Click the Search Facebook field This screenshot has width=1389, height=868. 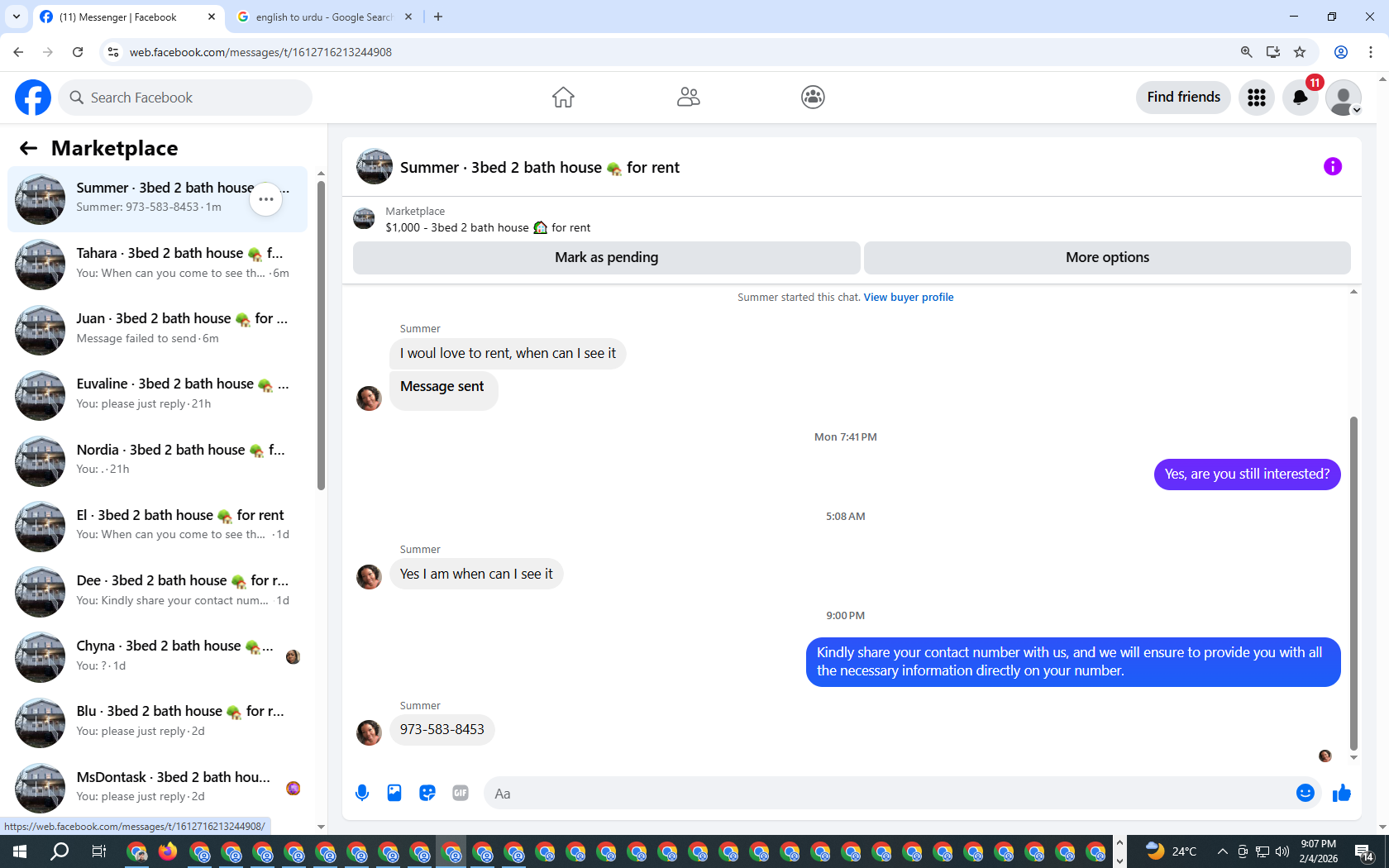click(185, 98)
